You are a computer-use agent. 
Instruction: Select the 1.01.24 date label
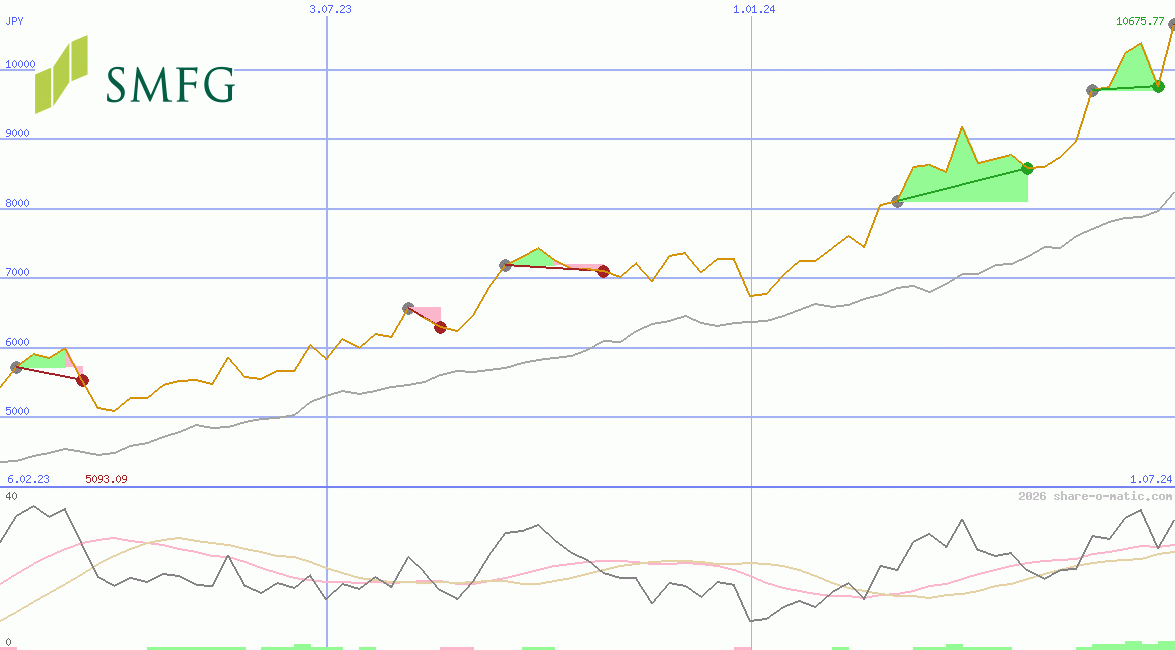752,10
